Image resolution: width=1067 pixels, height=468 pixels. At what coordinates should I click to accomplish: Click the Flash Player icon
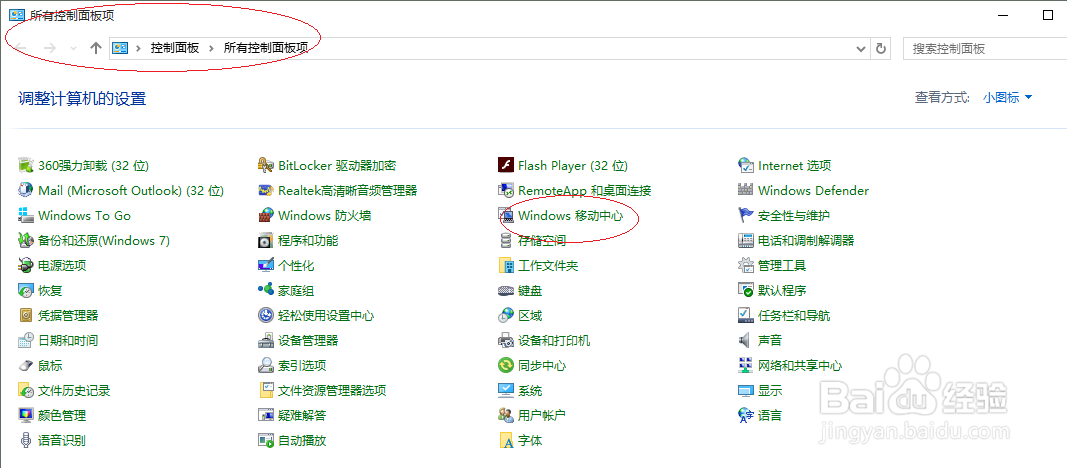point(506,165)
